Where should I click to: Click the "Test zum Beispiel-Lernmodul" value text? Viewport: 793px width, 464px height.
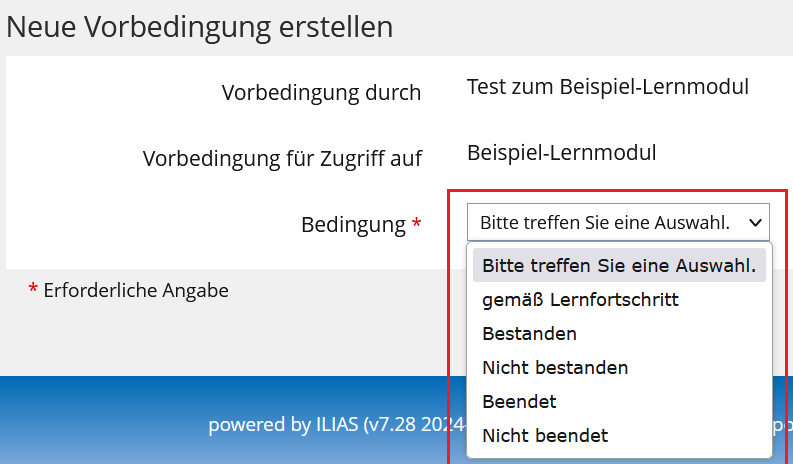pos(607,87)
